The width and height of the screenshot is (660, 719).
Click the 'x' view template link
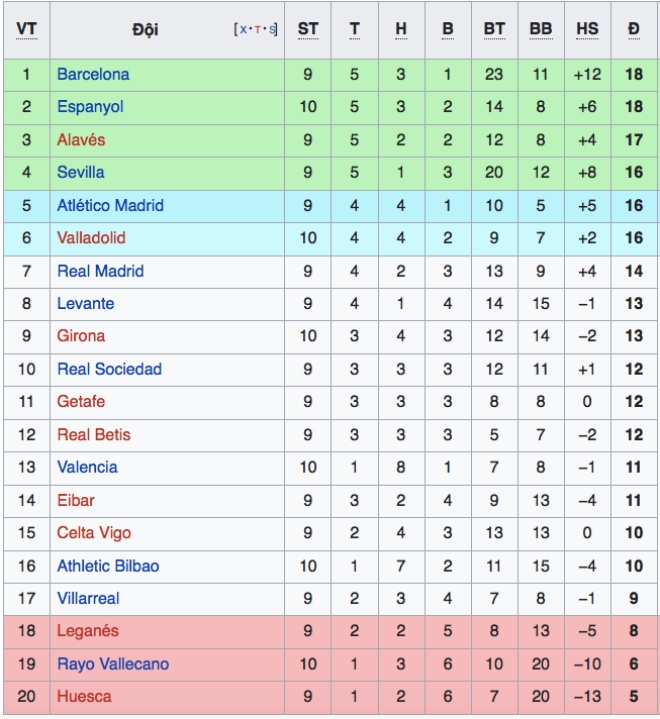point(243,30)
